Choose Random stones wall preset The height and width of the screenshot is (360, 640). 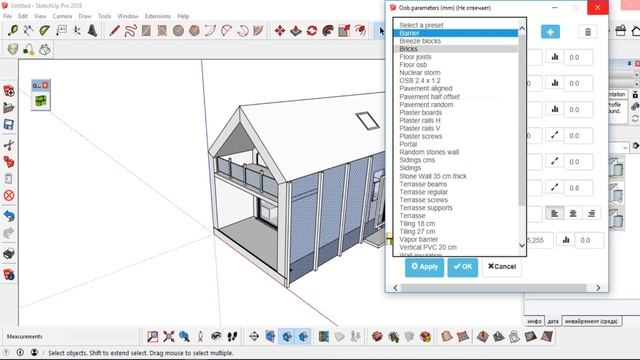tap(456, 152)
